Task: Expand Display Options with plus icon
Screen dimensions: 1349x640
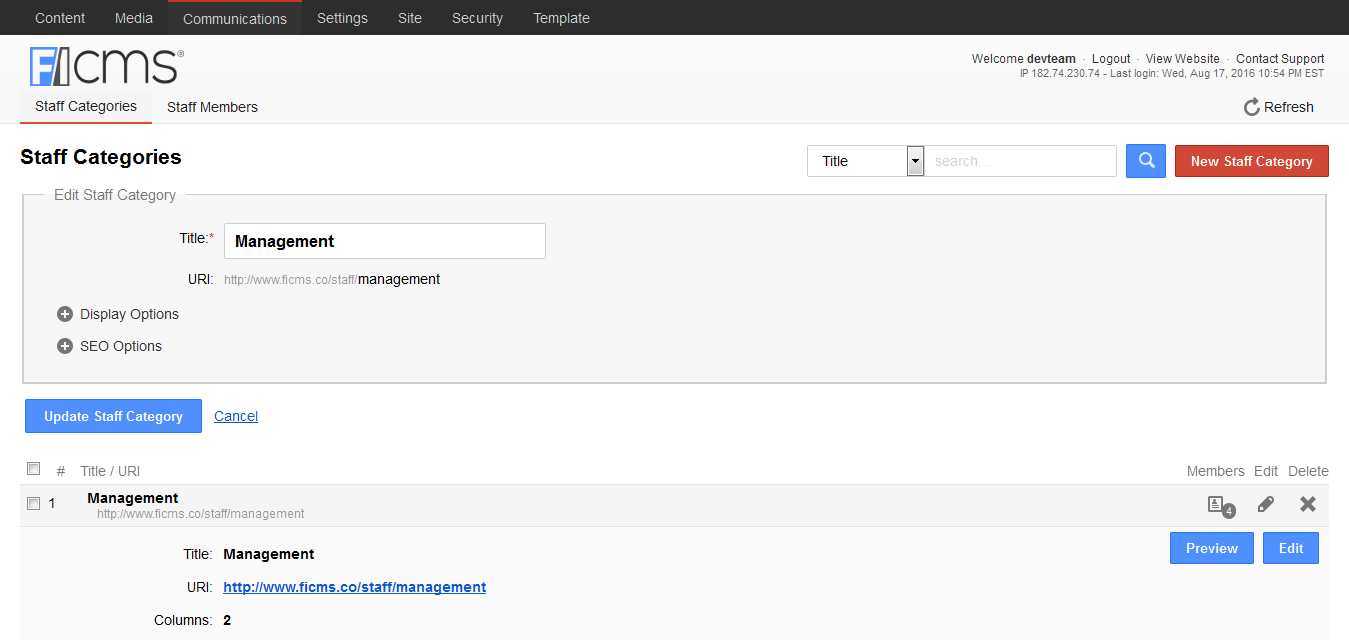Action: 65,314
